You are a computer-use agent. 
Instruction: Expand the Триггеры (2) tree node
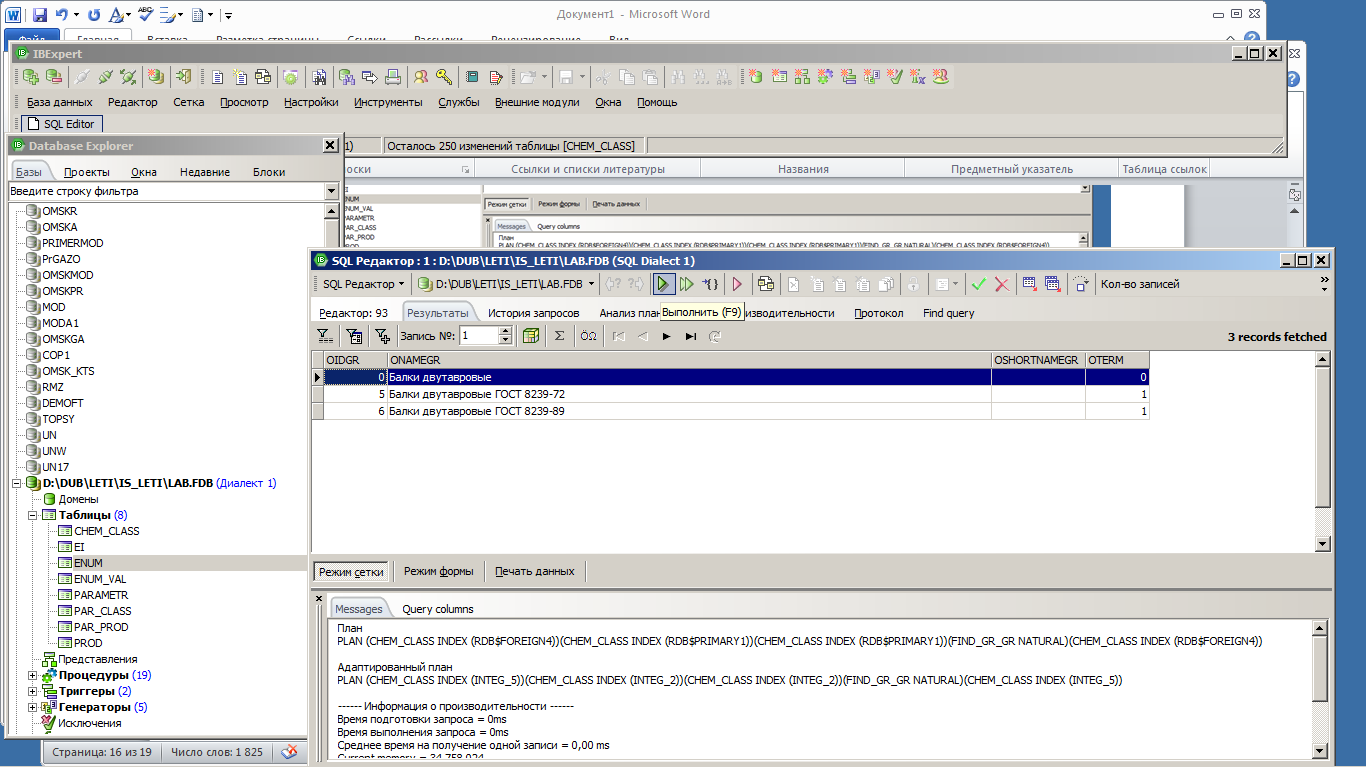[32, 691]
